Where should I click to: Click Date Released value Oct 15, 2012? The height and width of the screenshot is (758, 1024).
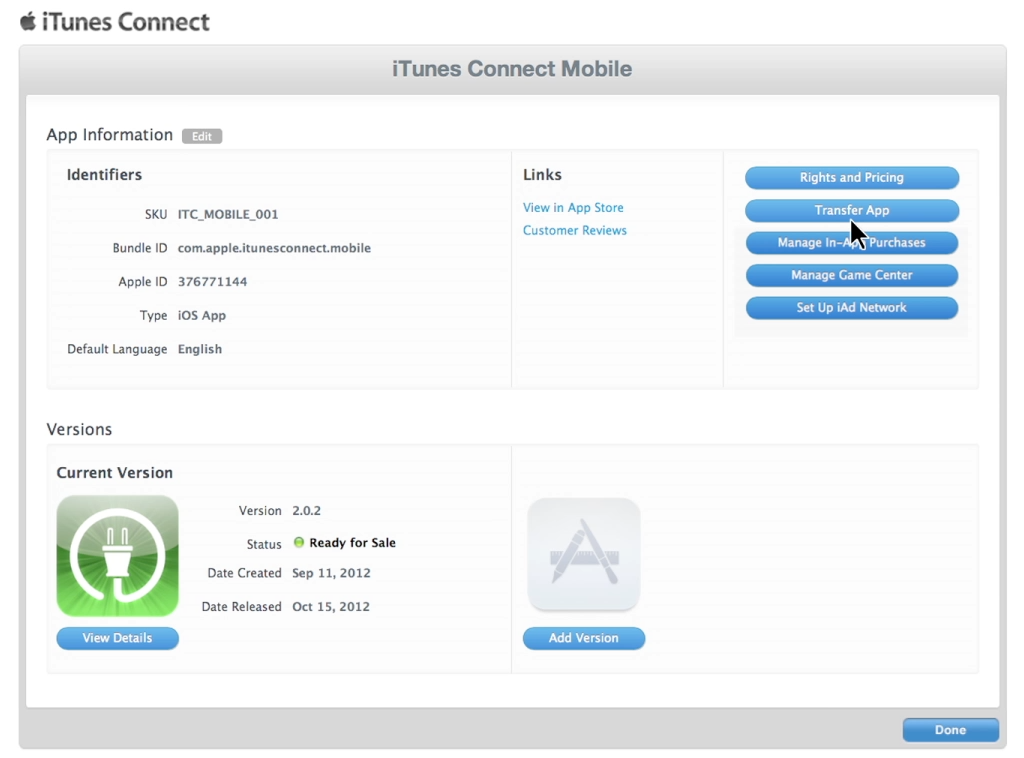tap(331, 607)
